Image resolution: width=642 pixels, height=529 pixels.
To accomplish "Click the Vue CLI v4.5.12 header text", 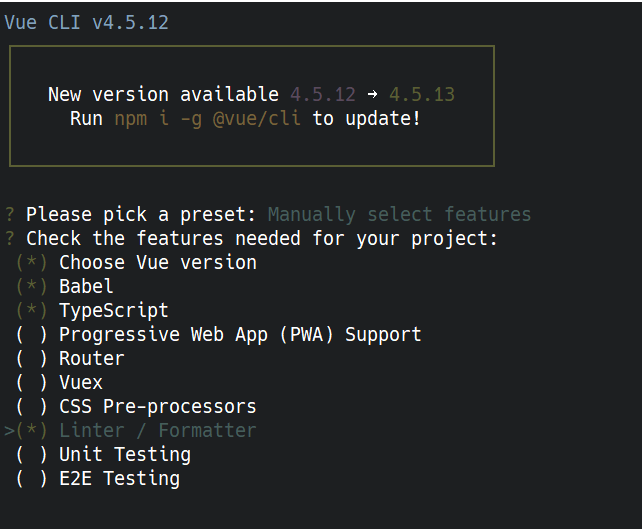I will [86, 23].
